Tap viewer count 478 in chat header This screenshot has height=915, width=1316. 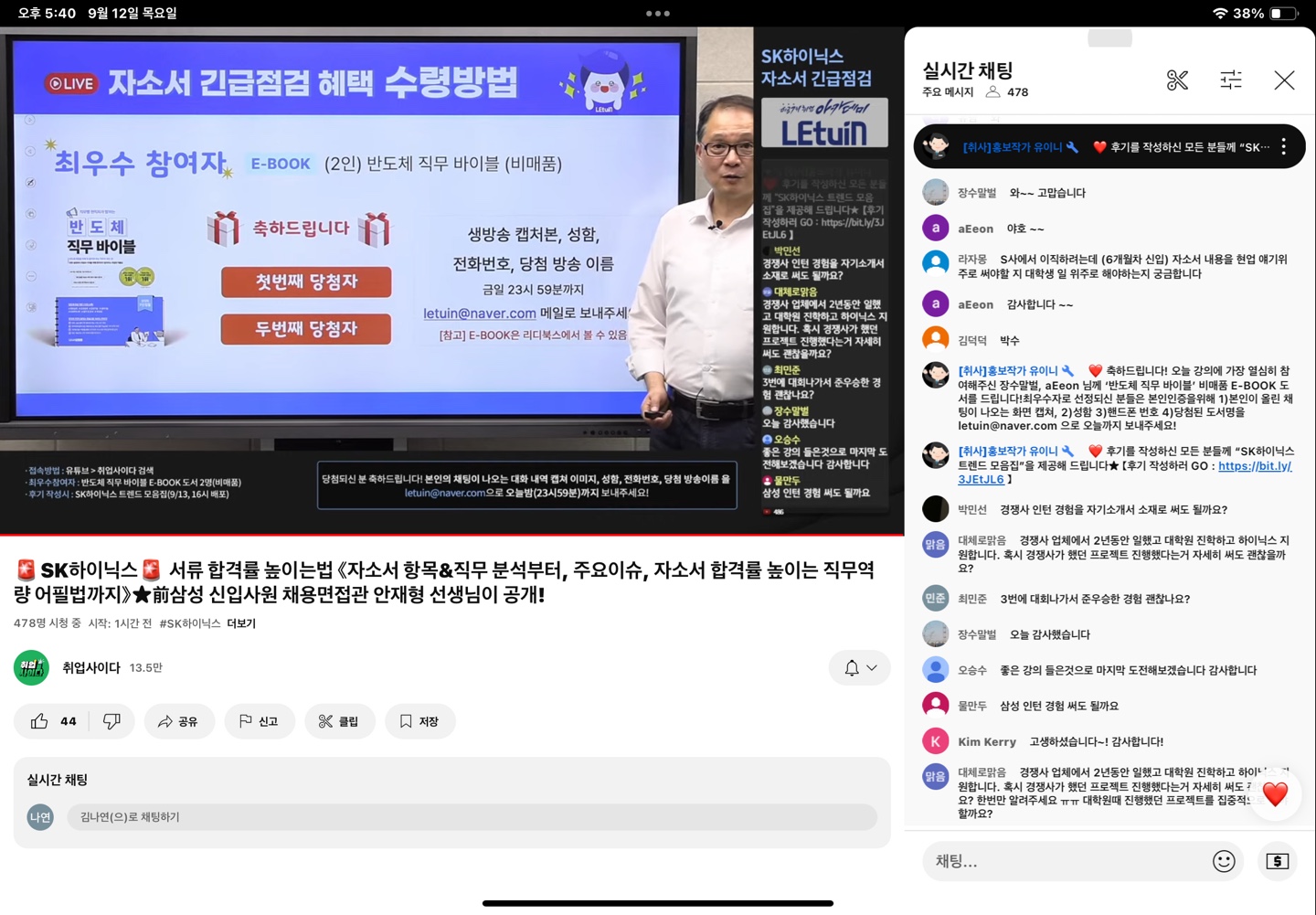1017,92
